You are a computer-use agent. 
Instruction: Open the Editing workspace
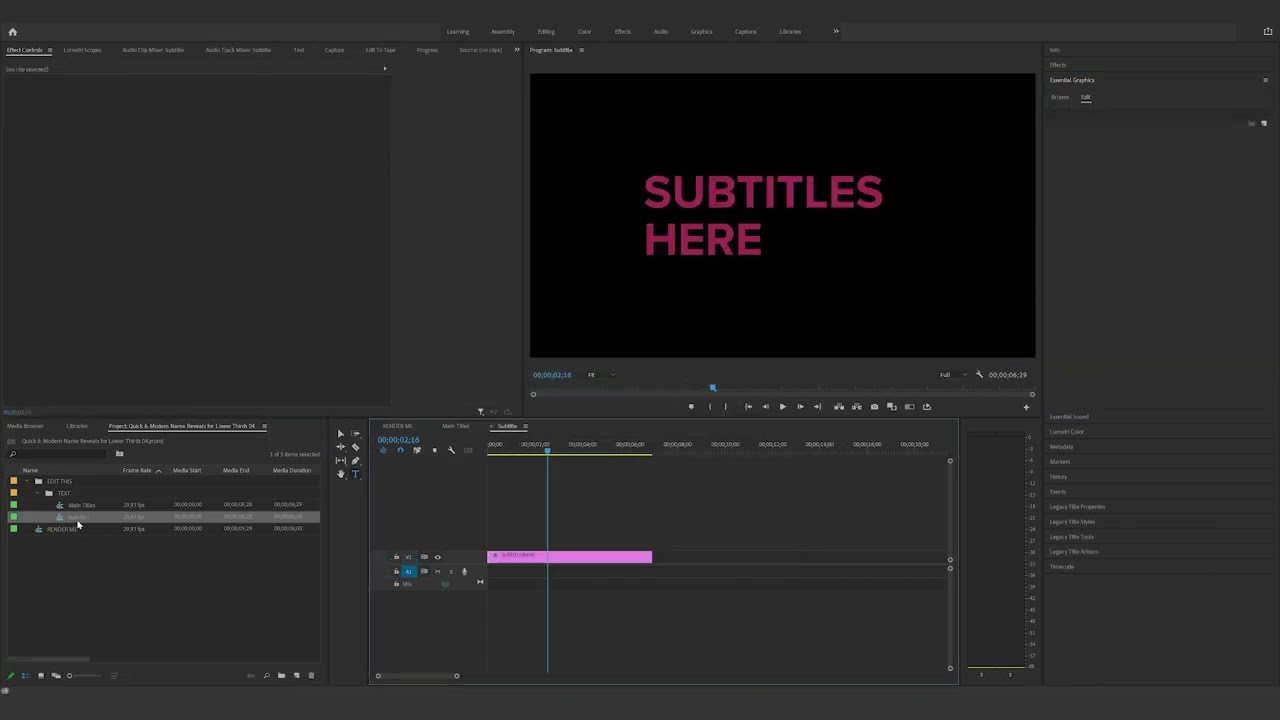pos(546,31)
